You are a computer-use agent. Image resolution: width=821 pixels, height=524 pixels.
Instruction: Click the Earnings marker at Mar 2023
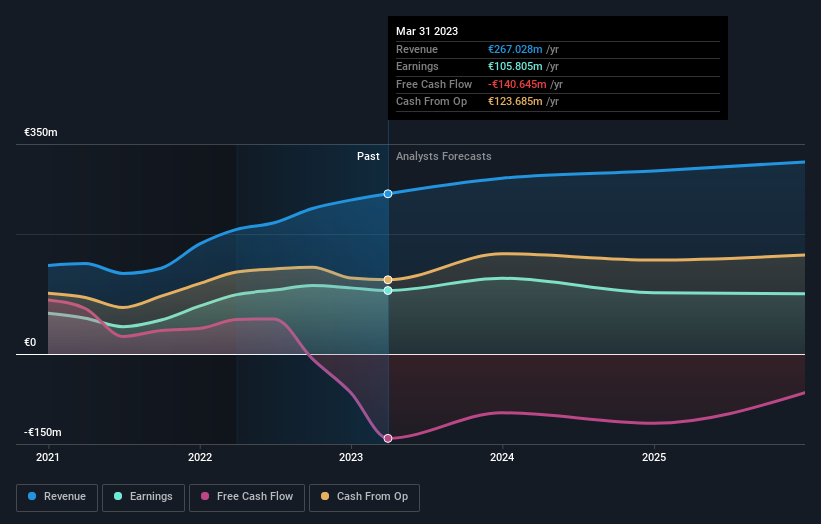[x=388, y=291]
